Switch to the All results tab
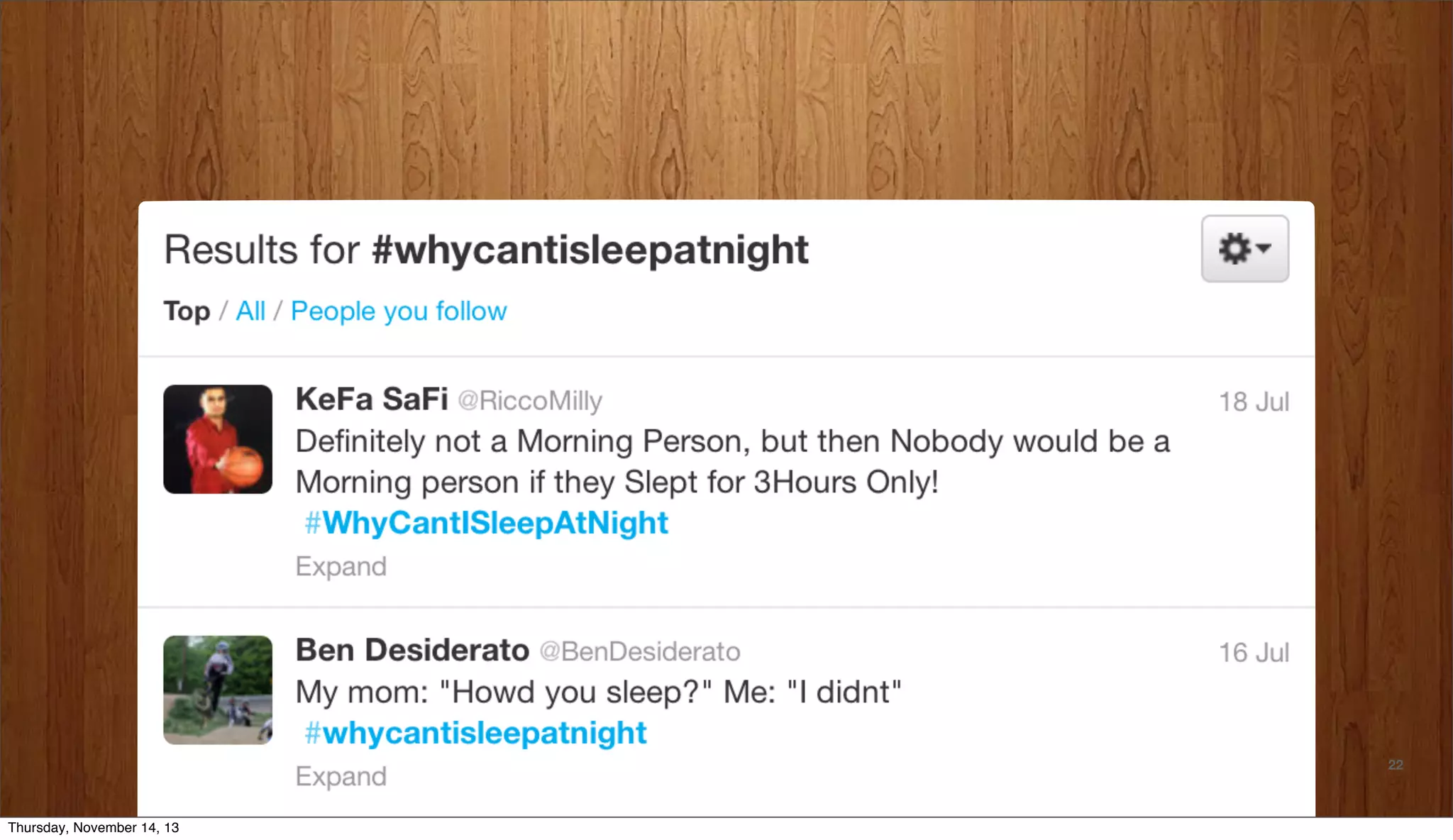Image resolution: width=1453 pixels, height=840 pixels. click(x=250, y=311)
